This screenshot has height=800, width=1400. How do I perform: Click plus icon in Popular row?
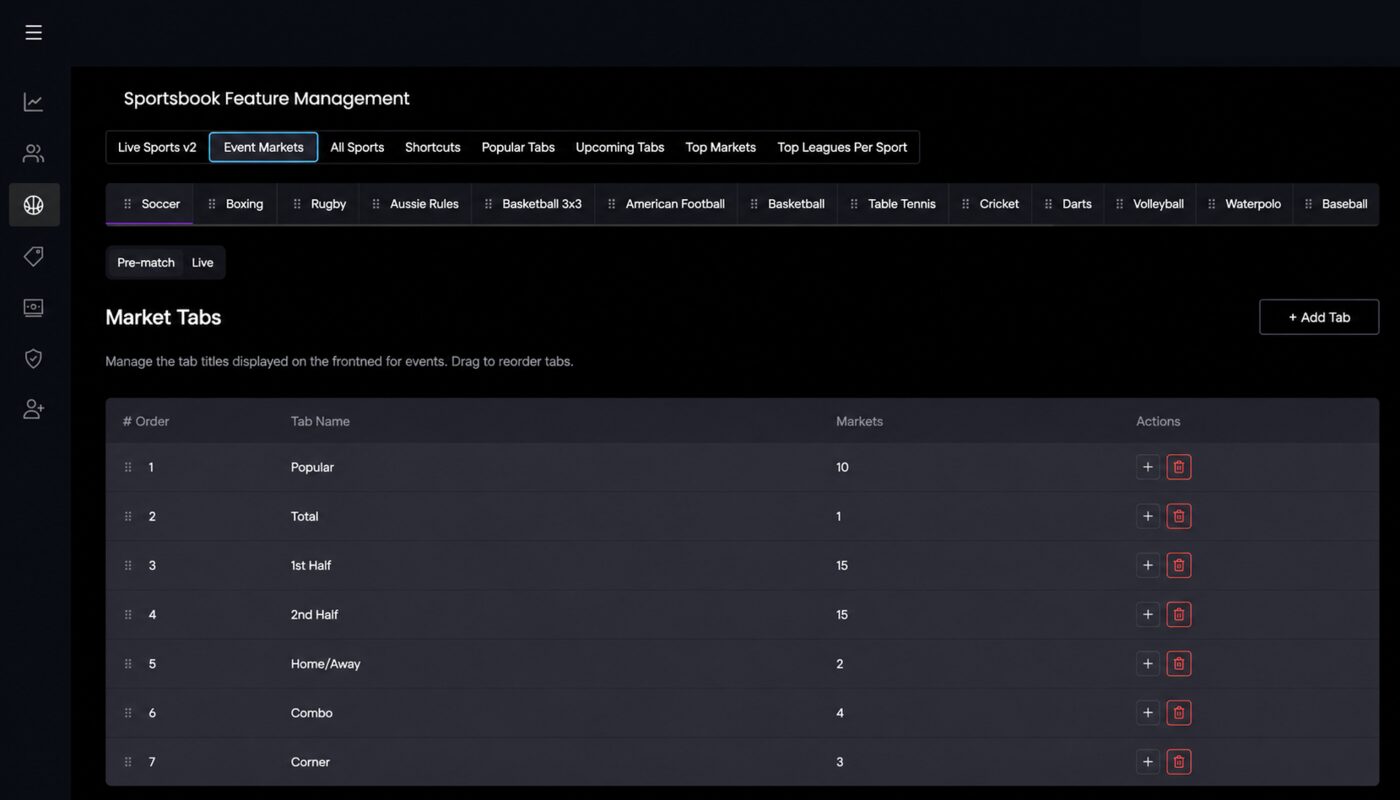pos(1148,467)
